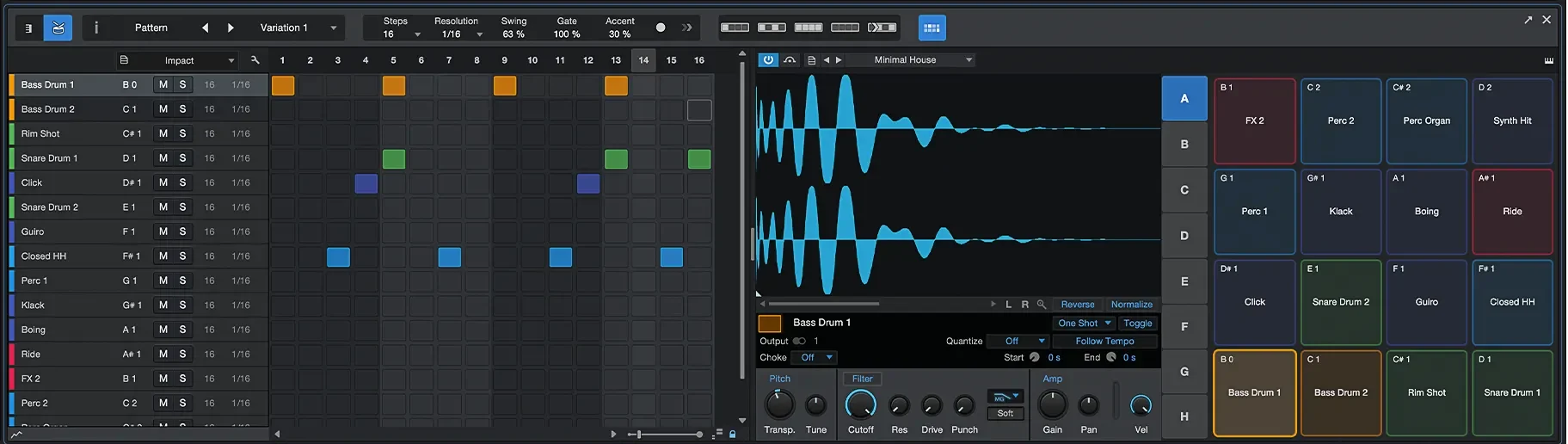Click the Bass Drum 1 orange color swatch
This screenshot has width=1568, height=444.
(x=770, y=324)
